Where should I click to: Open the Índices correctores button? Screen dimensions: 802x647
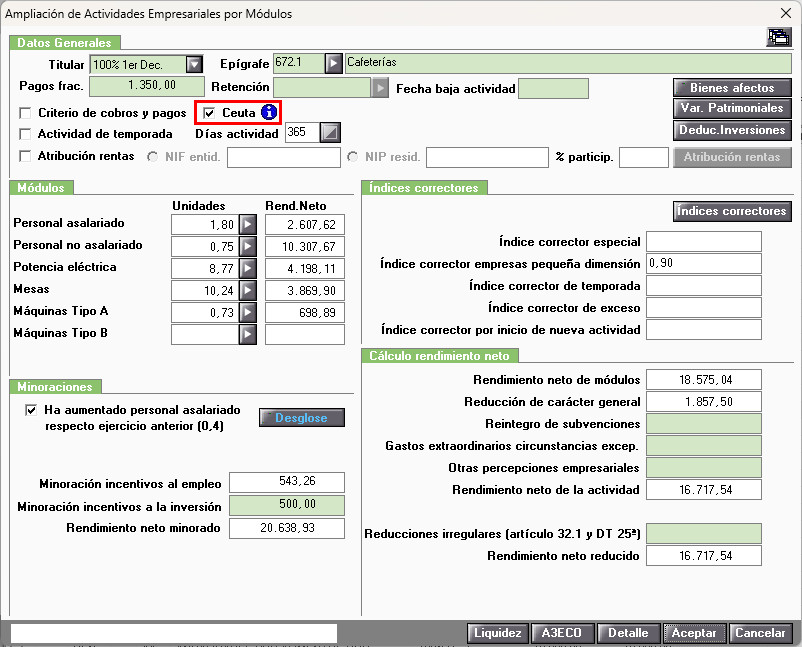[x=732, y=211]
